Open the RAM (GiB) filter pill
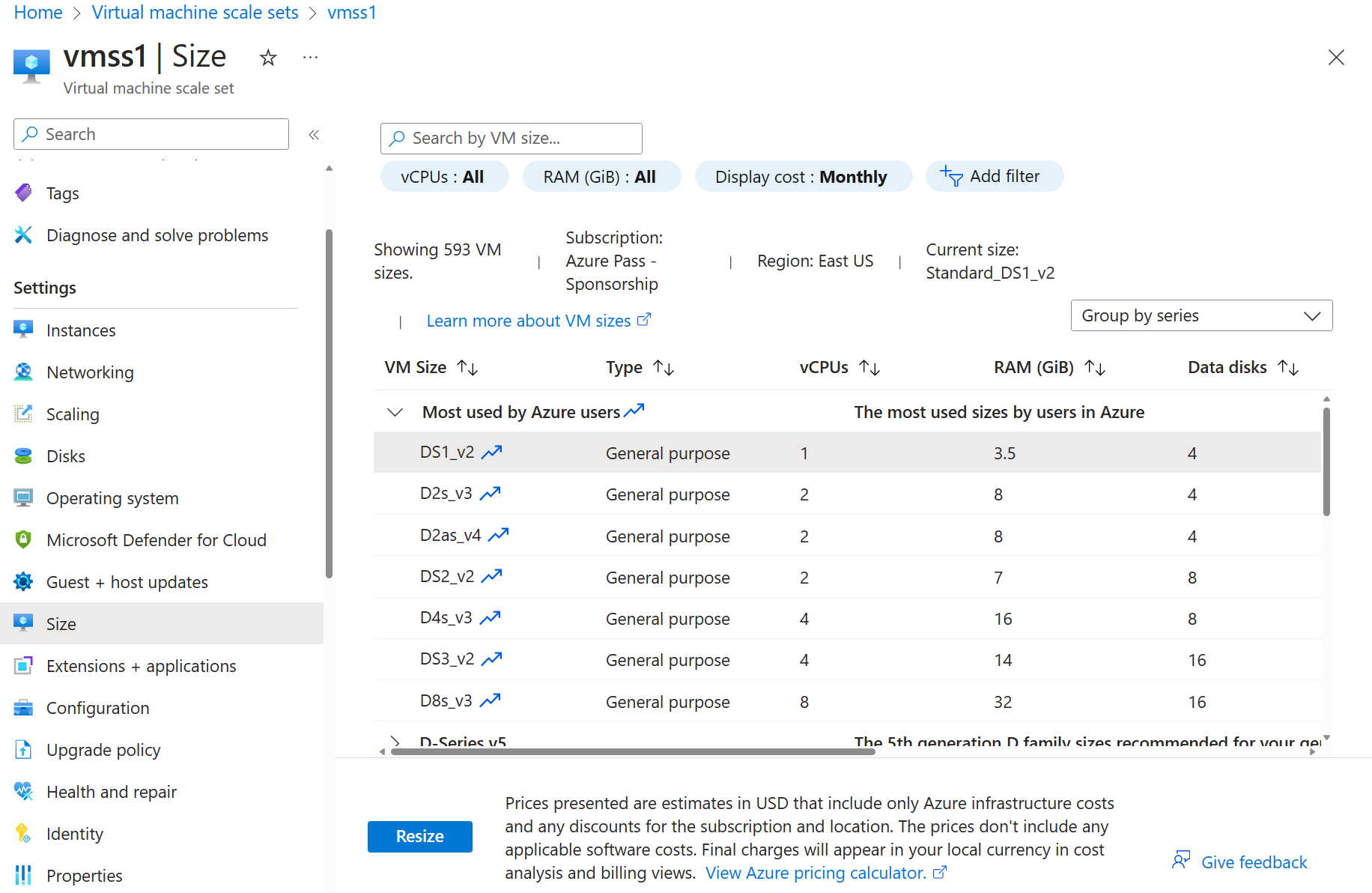The image size is (1372, 893). (601, 176)
